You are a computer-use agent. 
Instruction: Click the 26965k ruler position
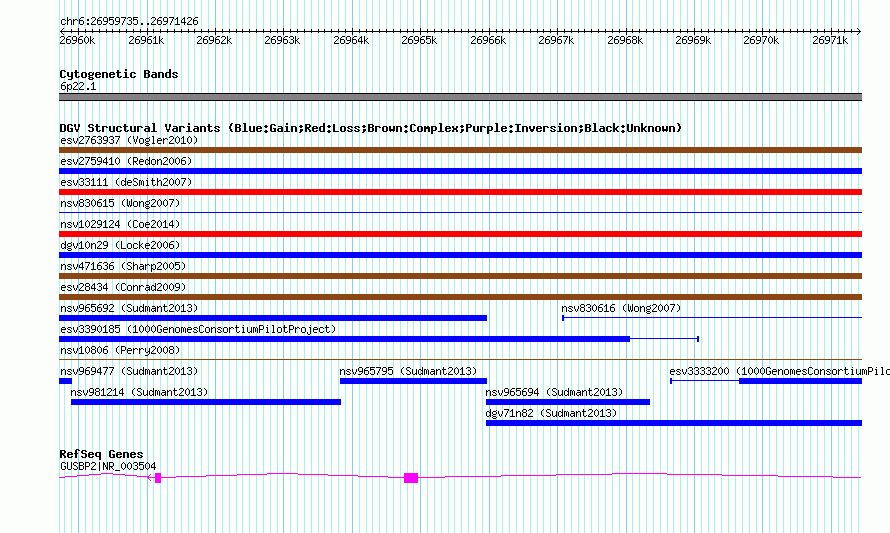pos(419,40)
